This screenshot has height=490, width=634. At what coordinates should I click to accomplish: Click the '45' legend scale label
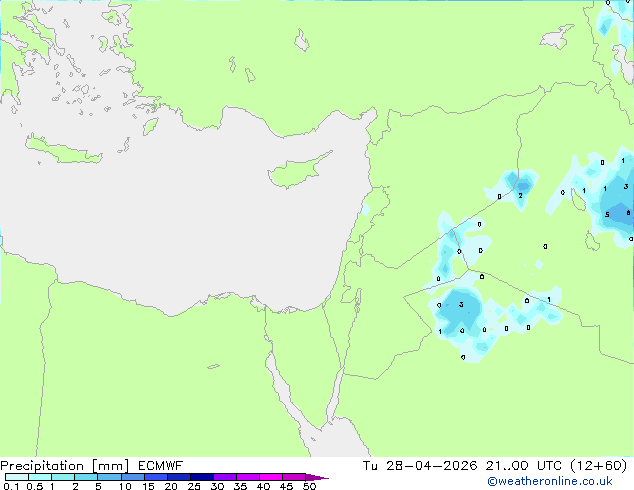click(x=286, y=486)
